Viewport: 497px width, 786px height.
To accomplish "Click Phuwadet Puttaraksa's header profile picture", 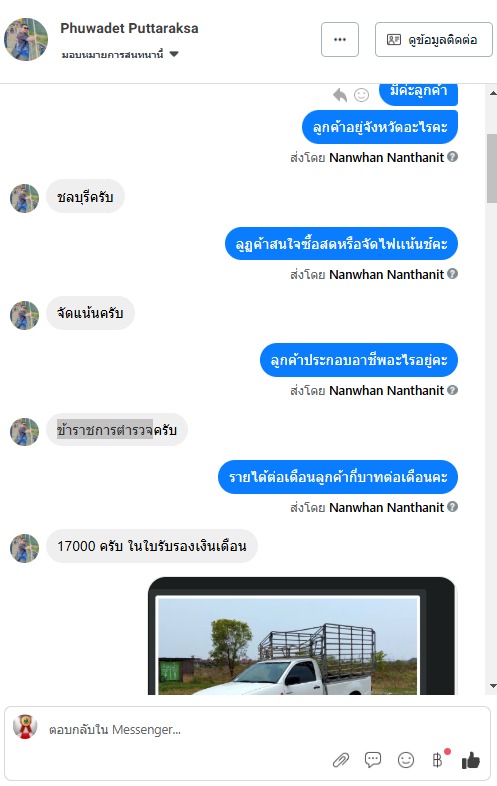I will (x=26, y=39).
